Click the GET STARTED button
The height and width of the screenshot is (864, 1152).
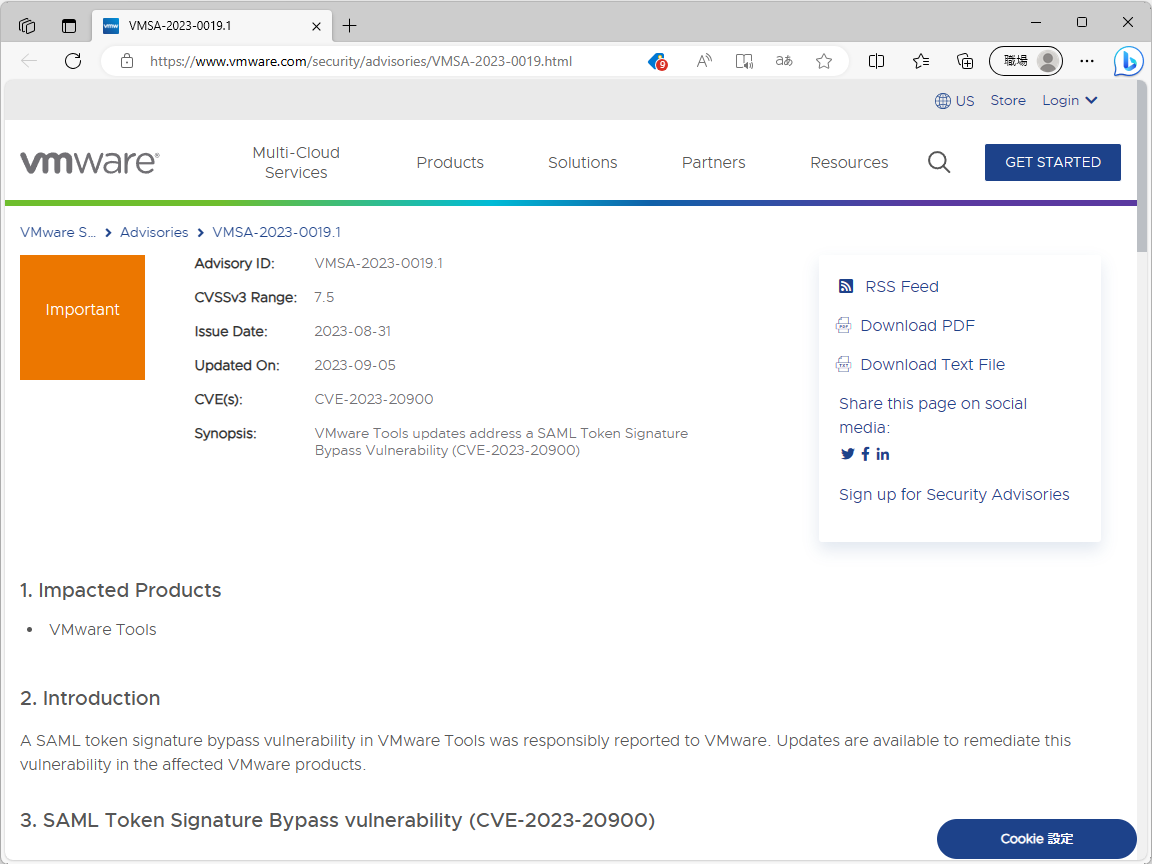click(x=1053, y=162)
